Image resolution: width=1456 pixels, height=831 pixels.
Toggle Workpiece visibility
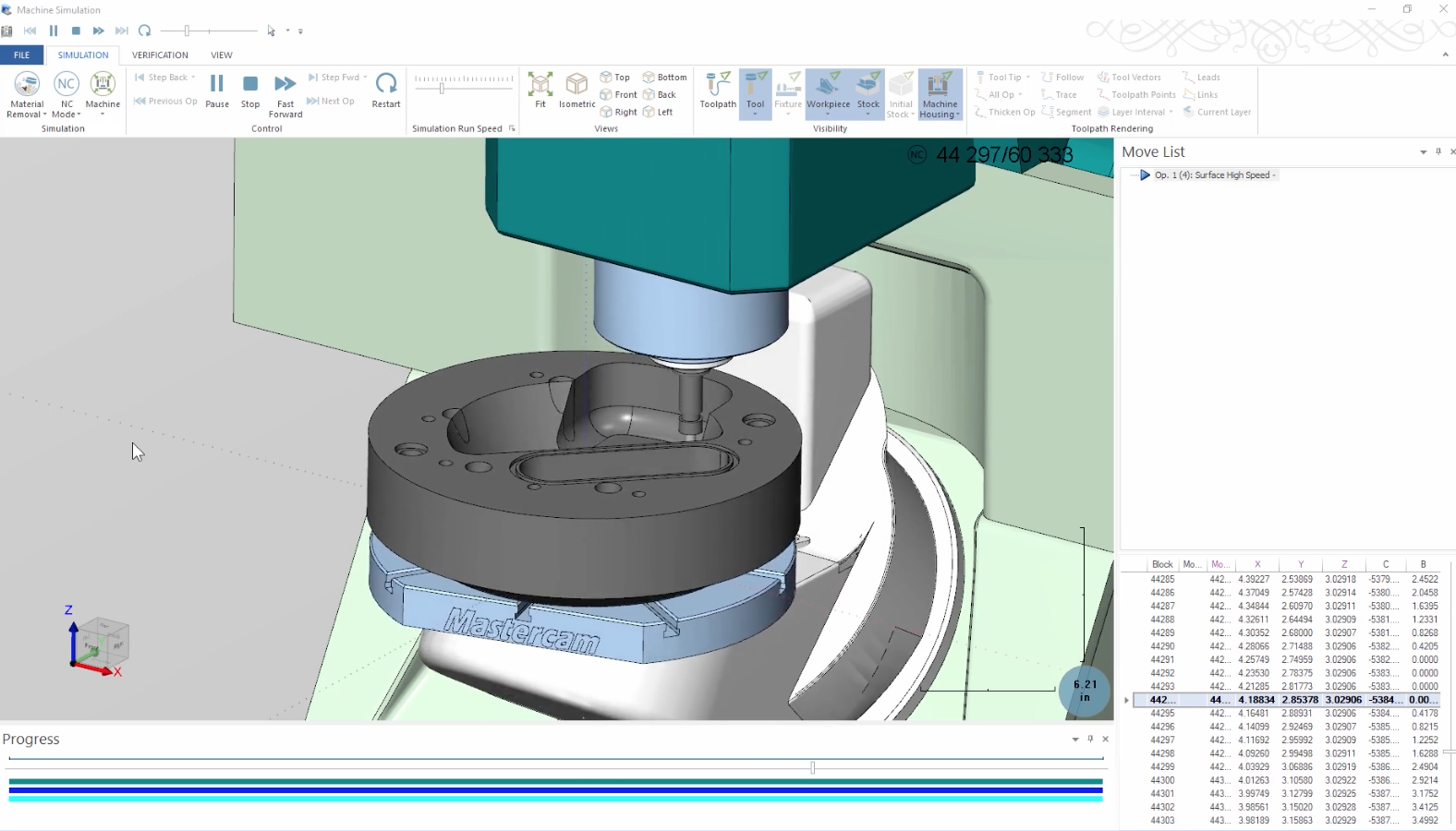(828, 94)
